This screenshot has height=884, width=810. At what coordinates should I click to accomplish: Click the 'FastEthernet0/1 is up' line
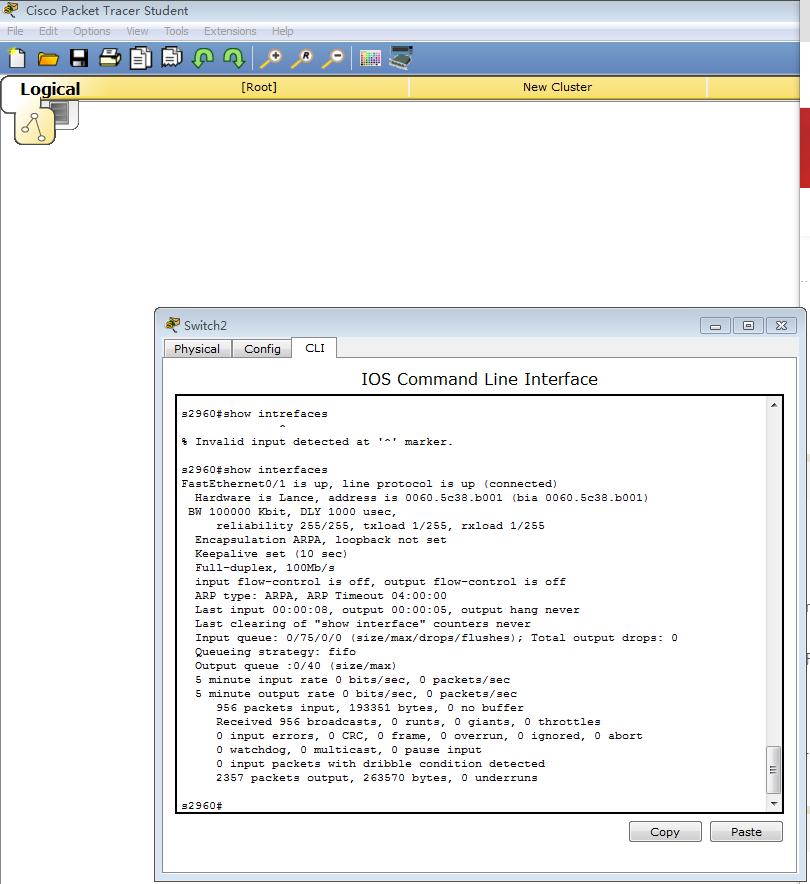369,484
